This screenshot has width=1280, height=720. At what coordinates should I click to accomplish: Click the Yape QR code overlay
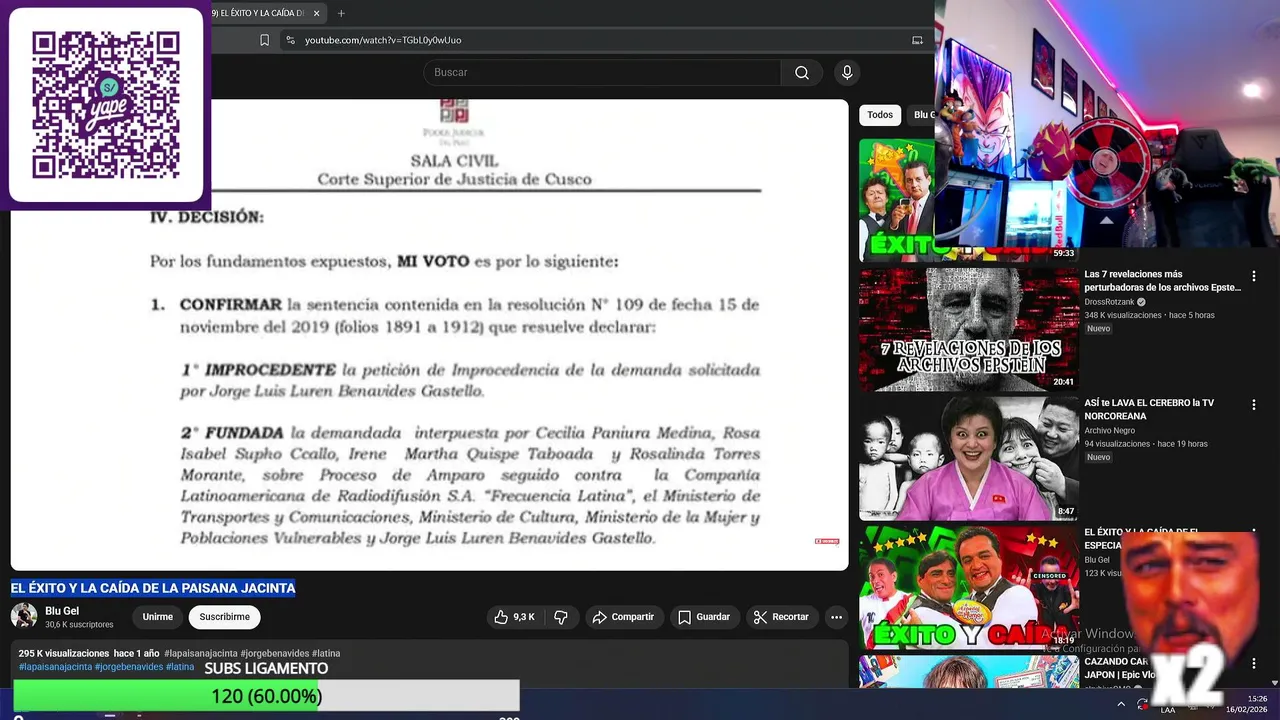[106, 105]
